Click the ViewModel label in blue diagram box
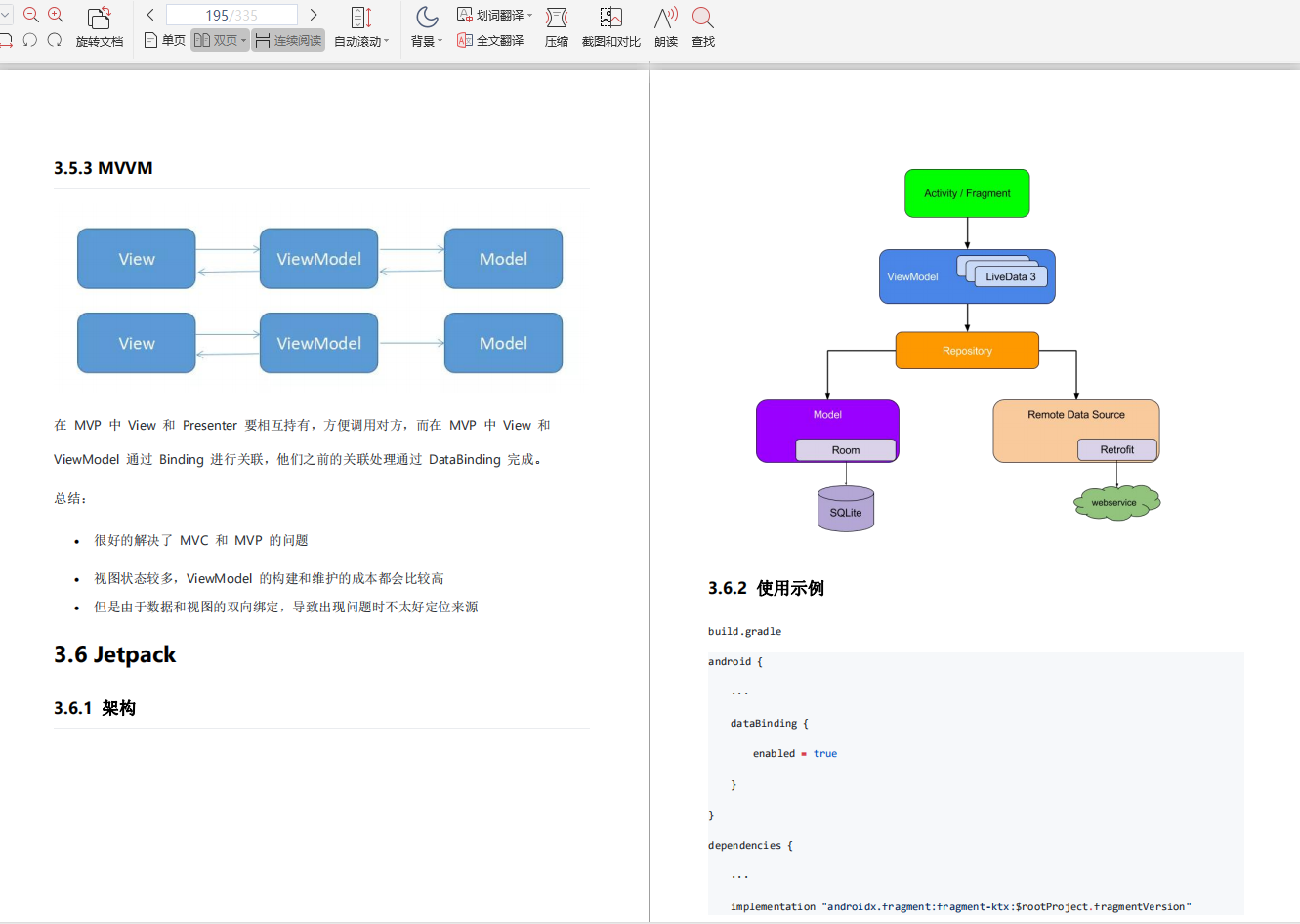The width and height of the screenshot is (1300, 924). point(912,276)
